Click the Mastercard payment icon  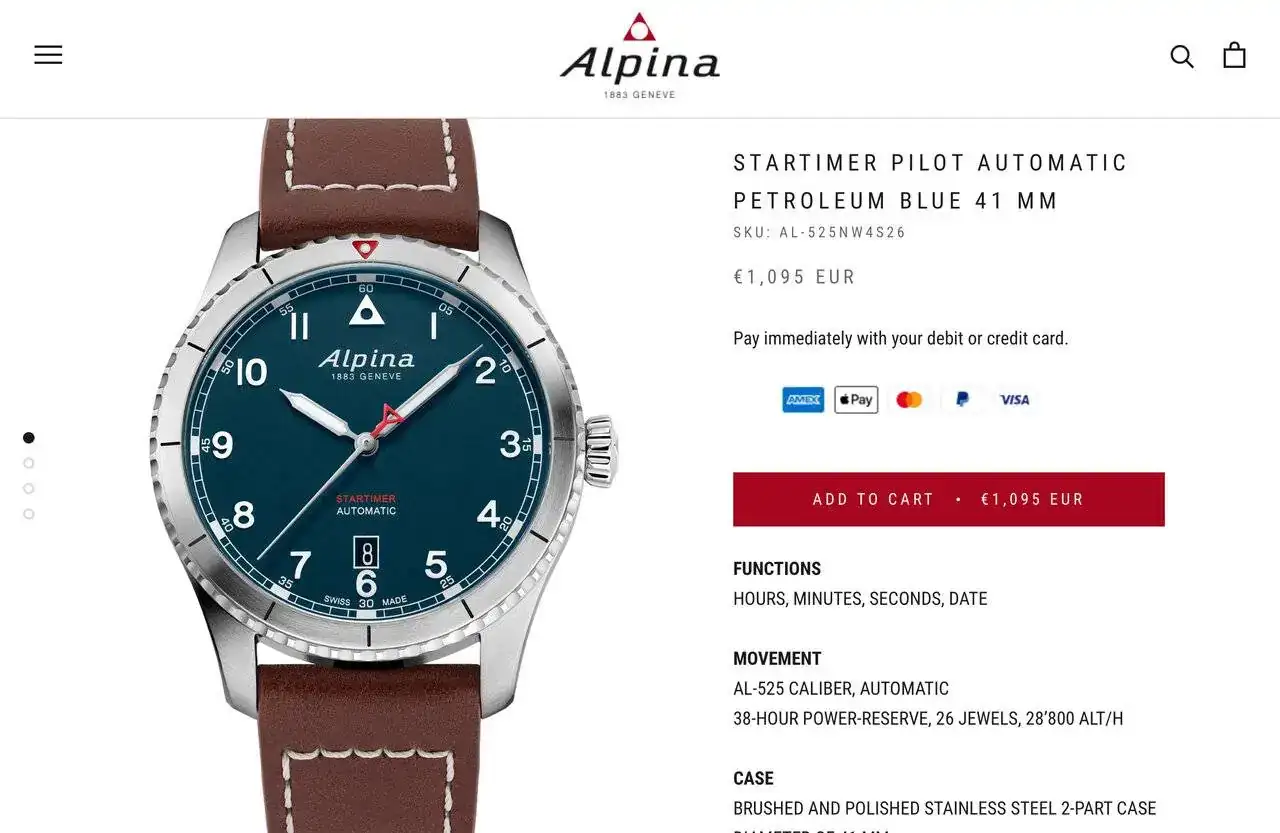pos(909,400)
